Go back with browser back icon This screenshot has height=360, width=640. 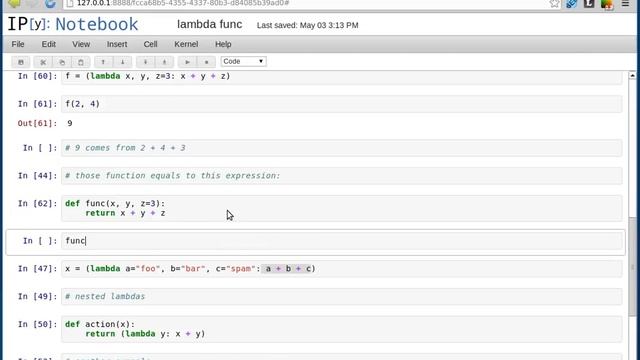(15, 4)
